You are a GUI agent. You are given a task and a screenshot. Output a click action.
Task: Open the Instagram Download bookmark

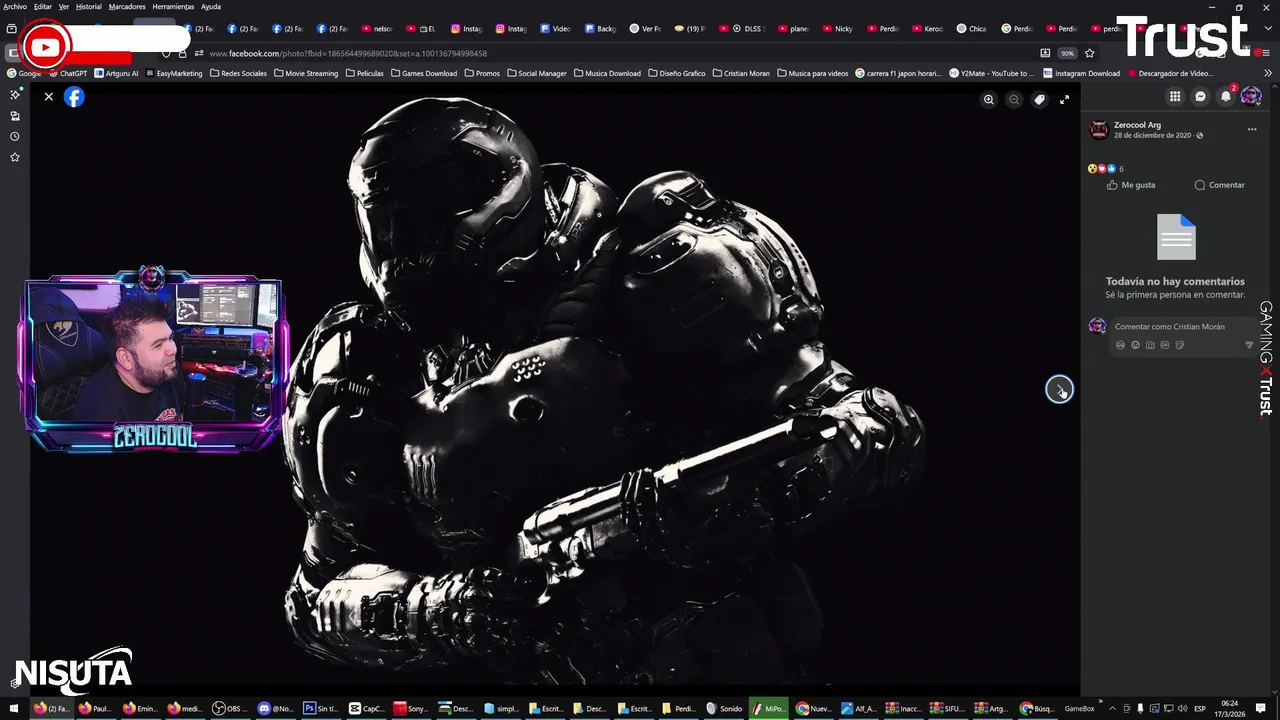(x=1081, y=73)
